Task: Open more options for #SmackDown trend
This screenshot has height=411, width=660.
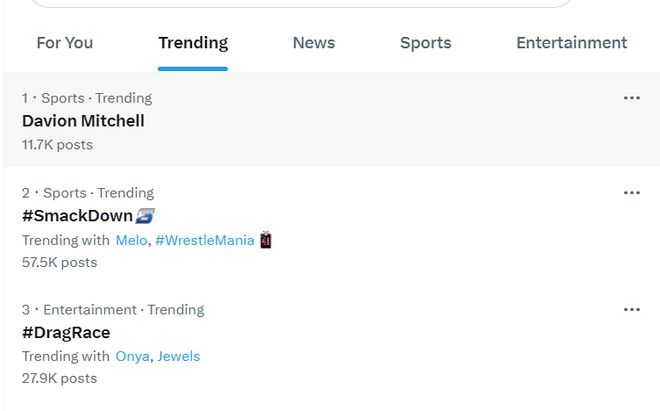Action: (x=632, y=193)
